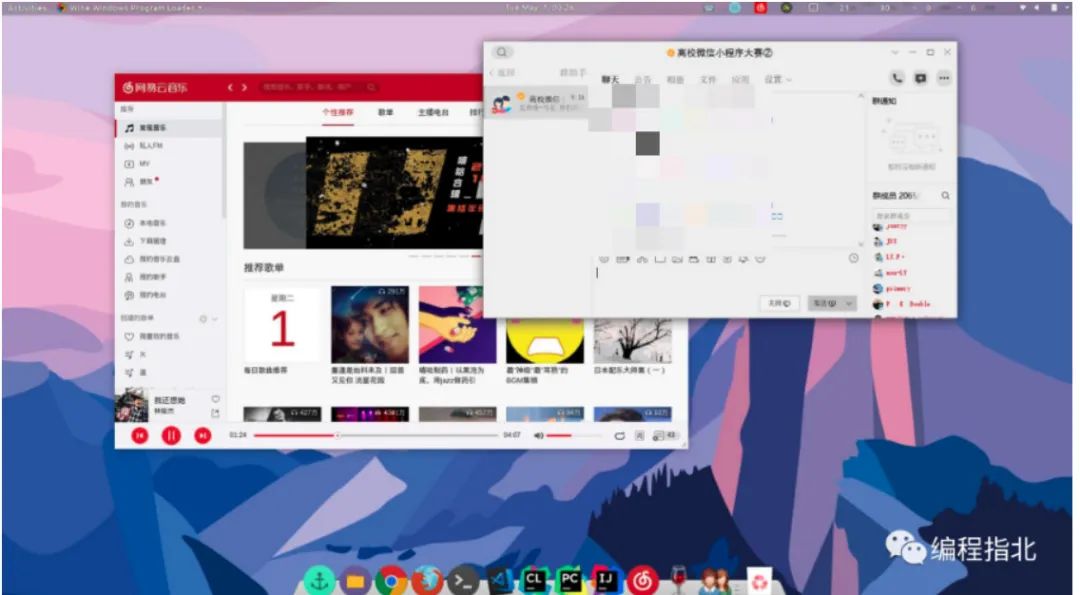
Task: Open 私人FM in NetEase sidebar
Action: click(169, 146)
